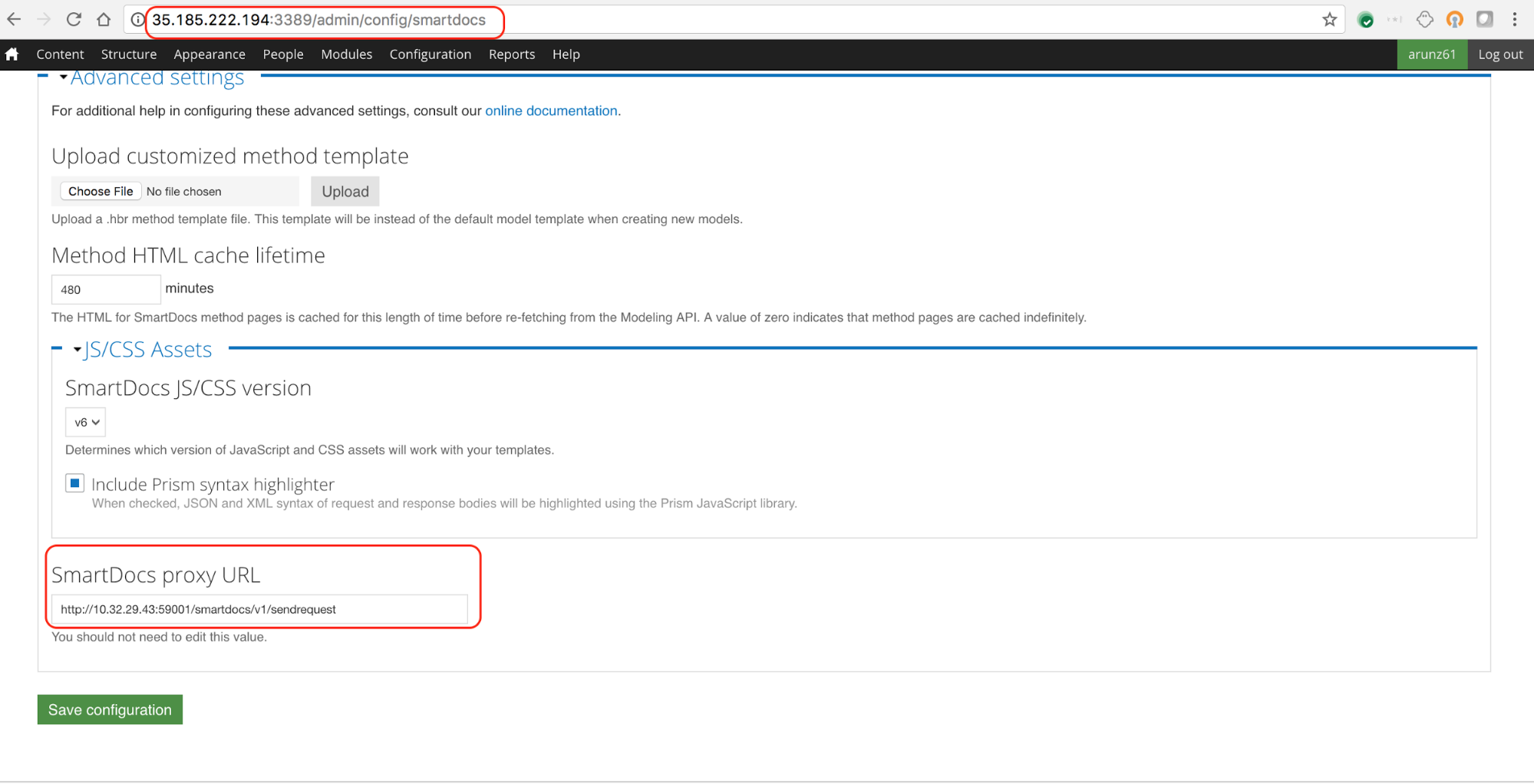Click the green checkmark extension icon
This screenshot has height=784, width=1534.
1365,20
